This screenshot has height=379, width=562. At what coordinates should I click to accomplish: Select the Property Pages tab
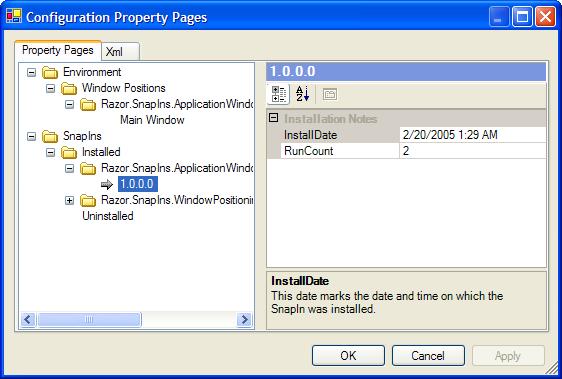tap(58, 50)
